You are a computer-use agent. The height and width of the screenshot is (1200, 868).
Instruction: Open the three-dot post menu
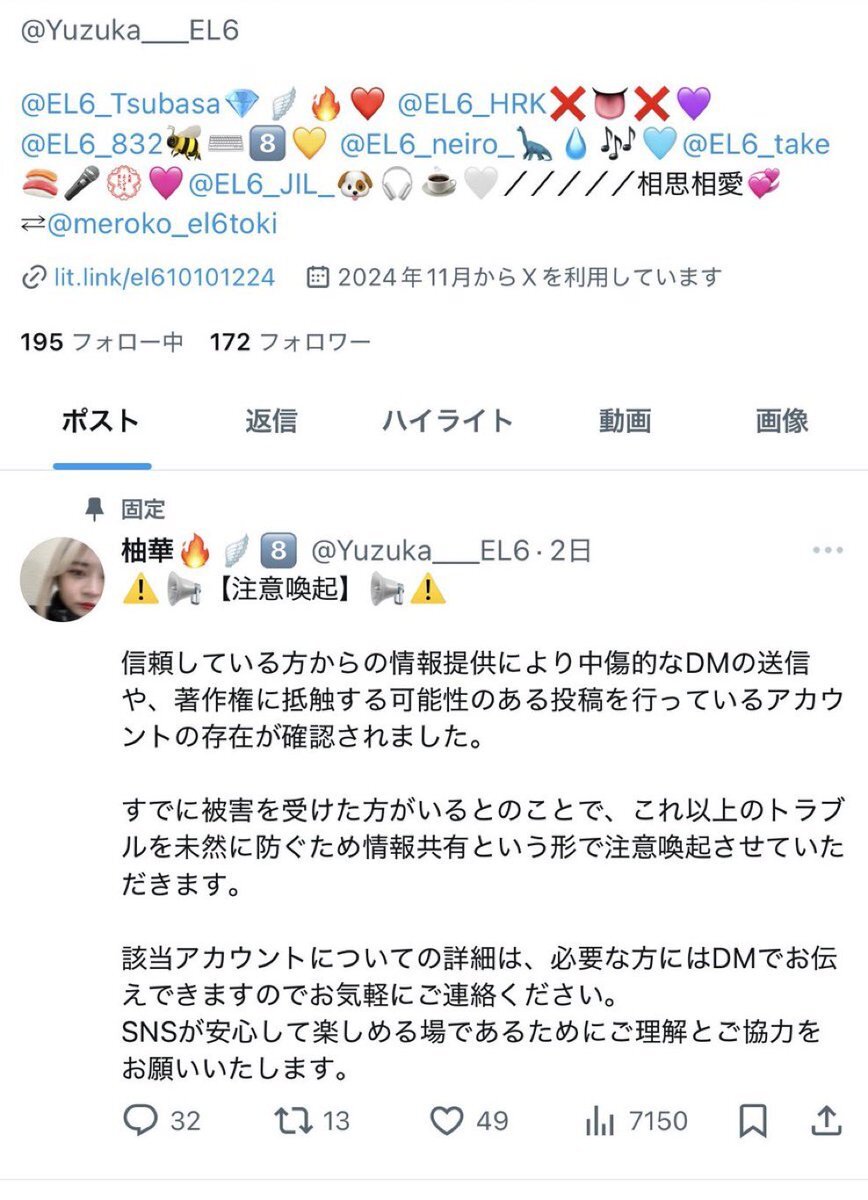click(x=828, y=551)
